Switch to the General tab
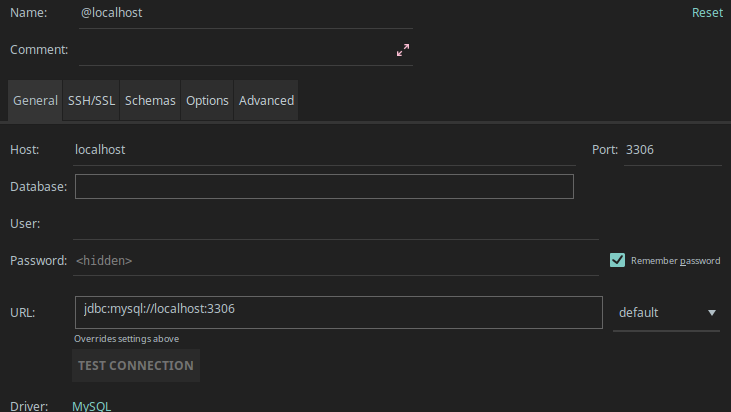Viewport: 731px width, 412px height. [x=35, y=101]
